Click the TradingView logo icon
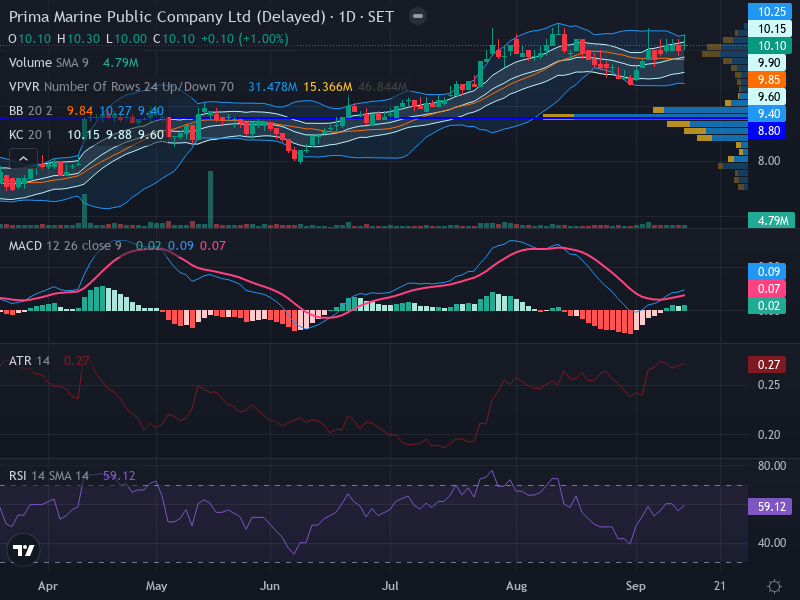This screenshot has height=600, width=800. pos(23,550)
